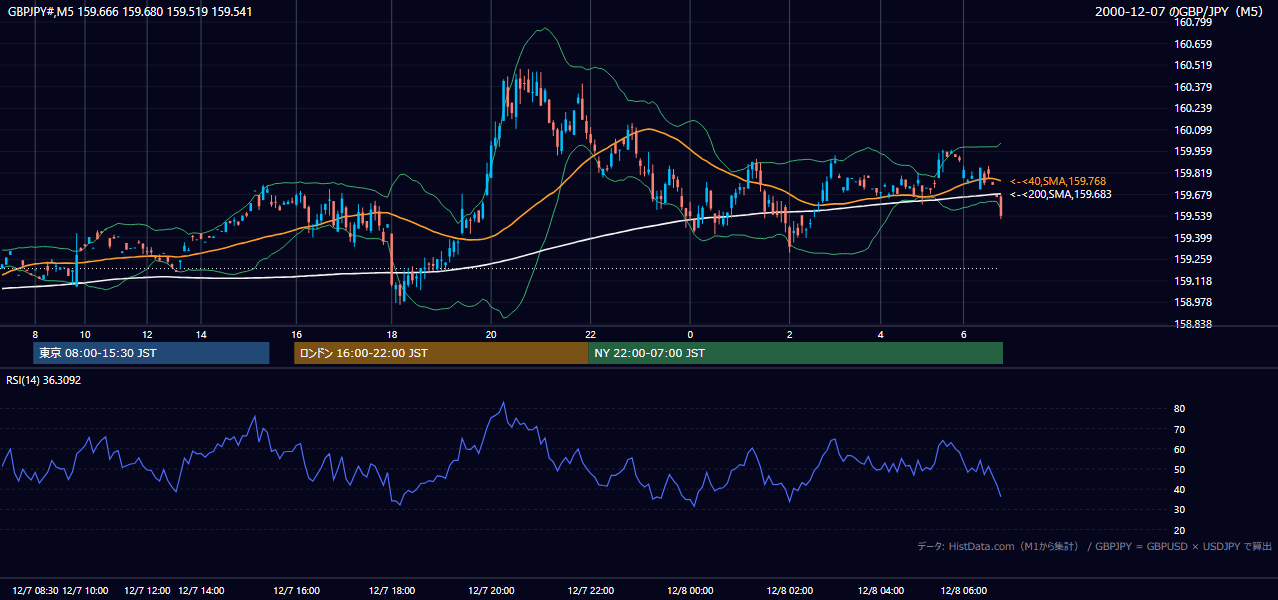Image resolution: width=1278 pixels, height=600 pixels.
Task: Click hour label 20 under the price chart
Action: pos(491,334)
